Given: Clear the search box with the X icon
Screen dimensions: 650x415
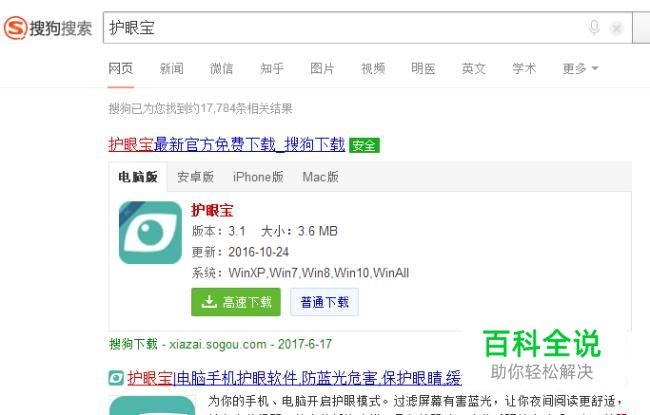Looking at the screenshot, I should click(616, 28).
